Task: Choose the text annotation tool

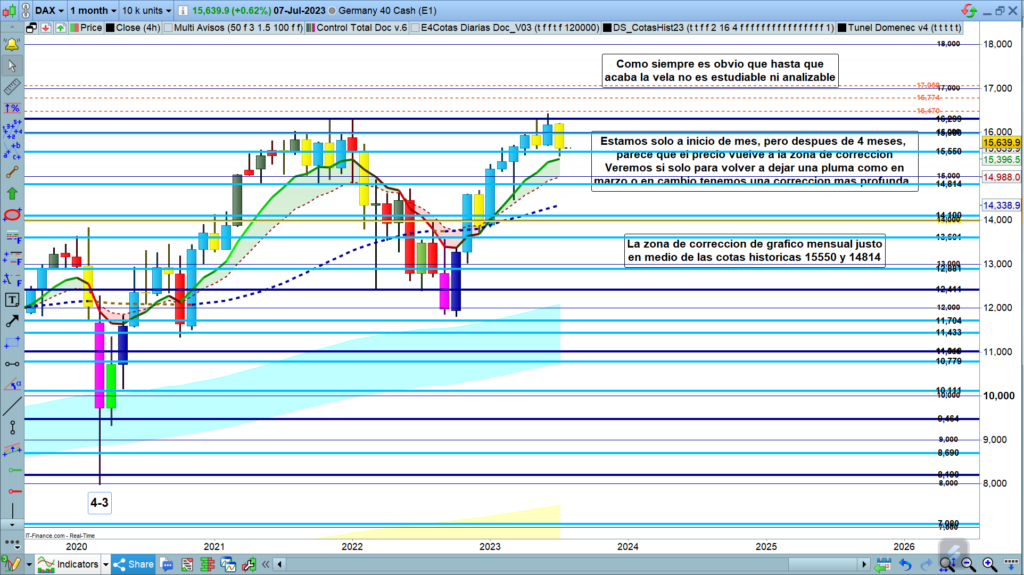Action: (x=12, y=299)
